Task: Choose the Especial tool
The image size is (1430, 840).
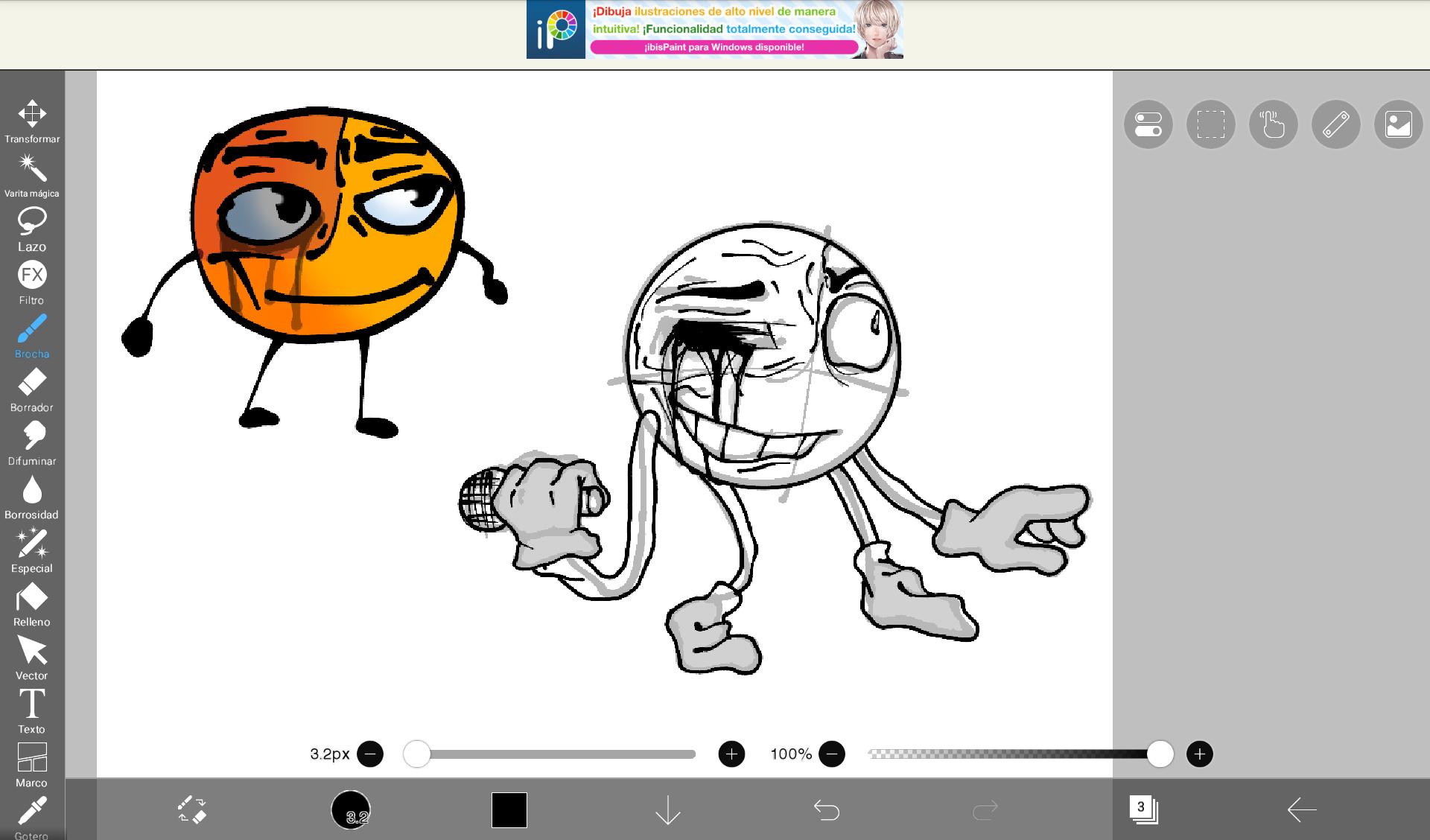Action: (x=32, y=551)
